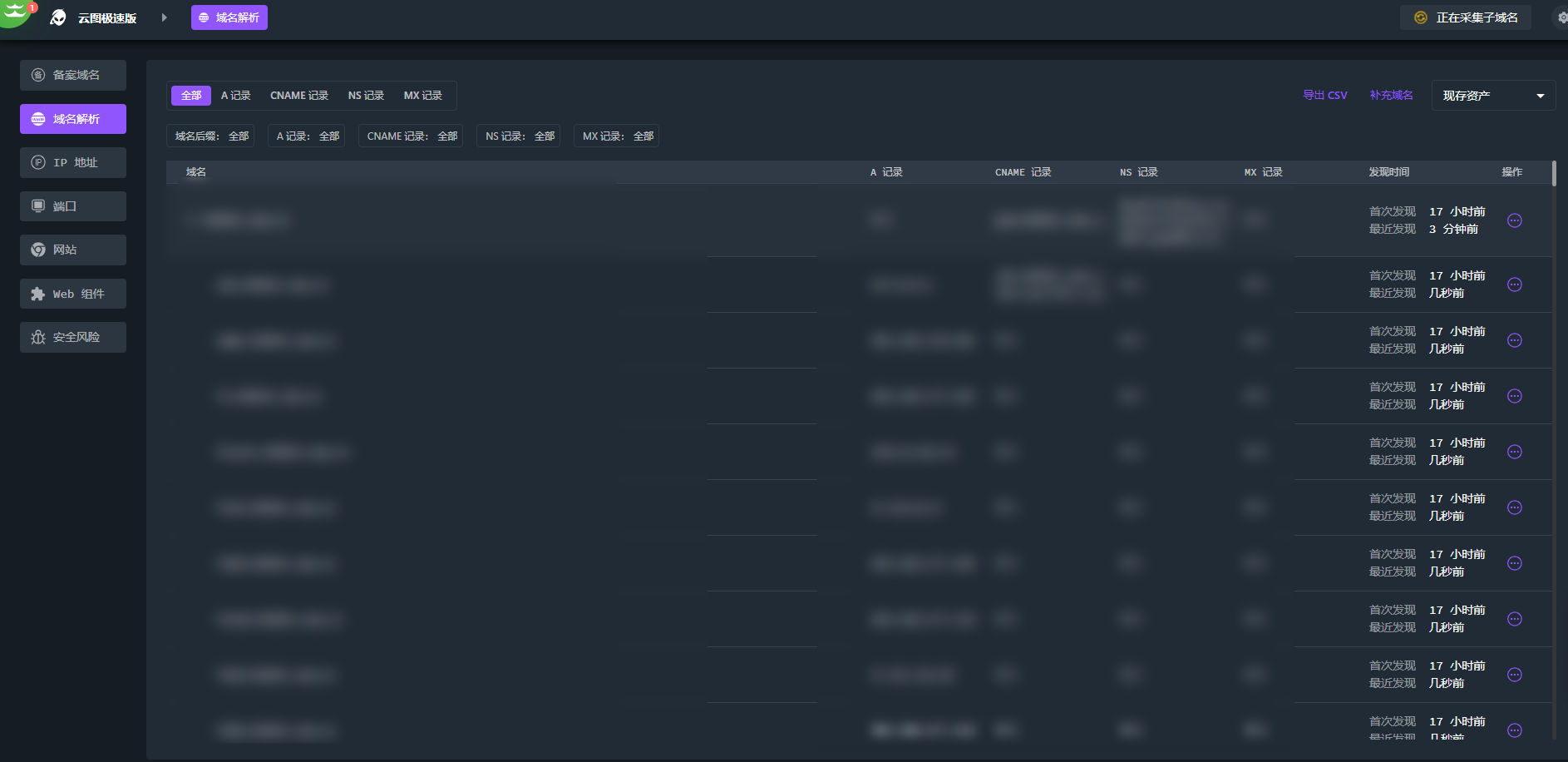The image size is (1568, 762).
Task: Open the 域名后缀 filter dropdown
Action: (x=211, y=136)
